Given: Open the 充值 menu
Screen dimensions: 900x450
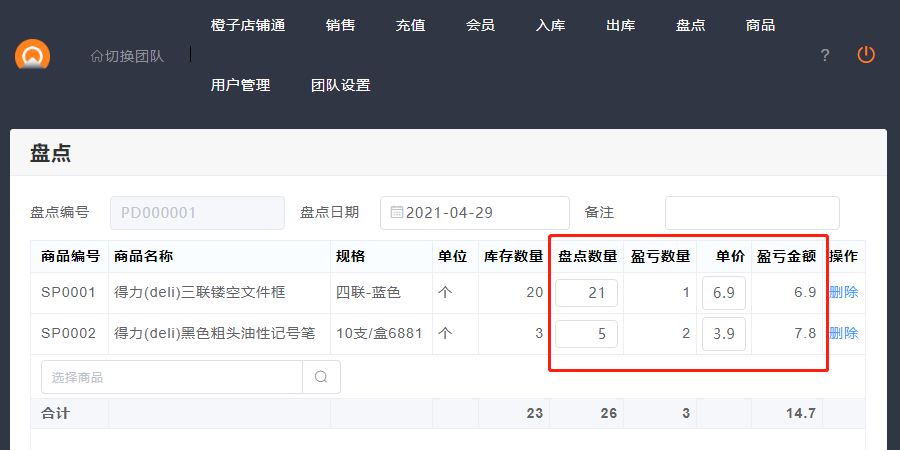Looking at the screenshot, I should coord(410,25).
